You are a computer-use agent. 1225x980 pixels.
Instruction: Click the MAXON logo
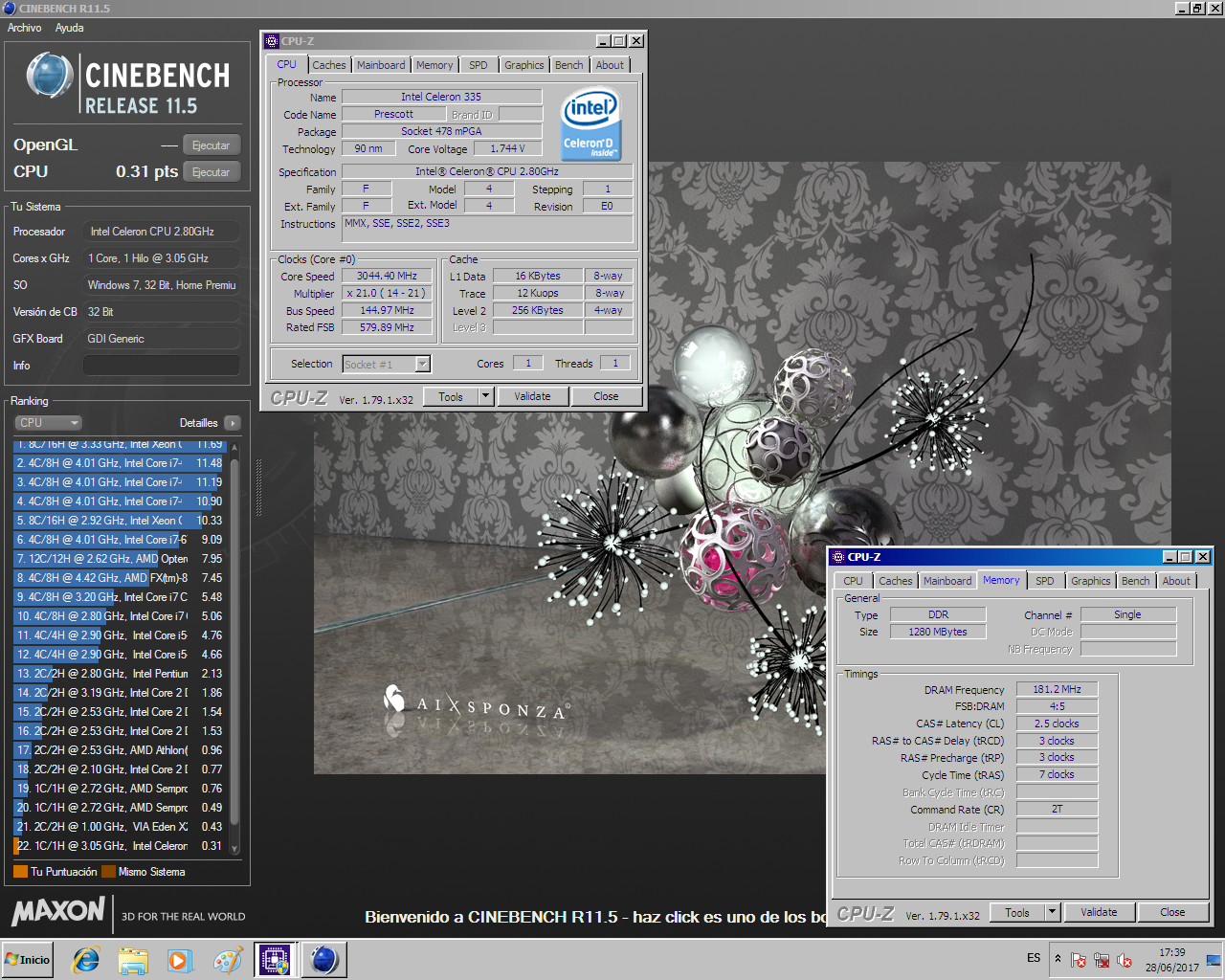tap(58, 911)
